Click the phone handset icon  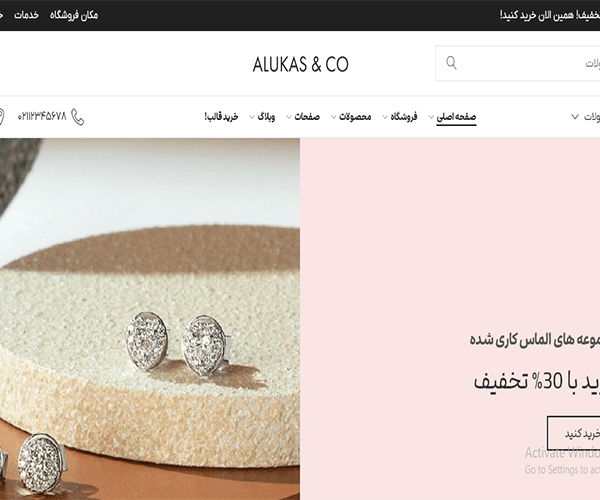point(78,117)
